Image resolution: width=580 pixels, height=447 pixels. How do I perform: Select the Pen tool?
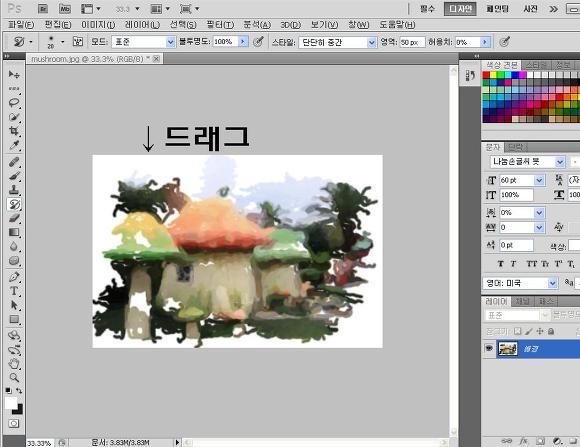click(x=14, y=276)
